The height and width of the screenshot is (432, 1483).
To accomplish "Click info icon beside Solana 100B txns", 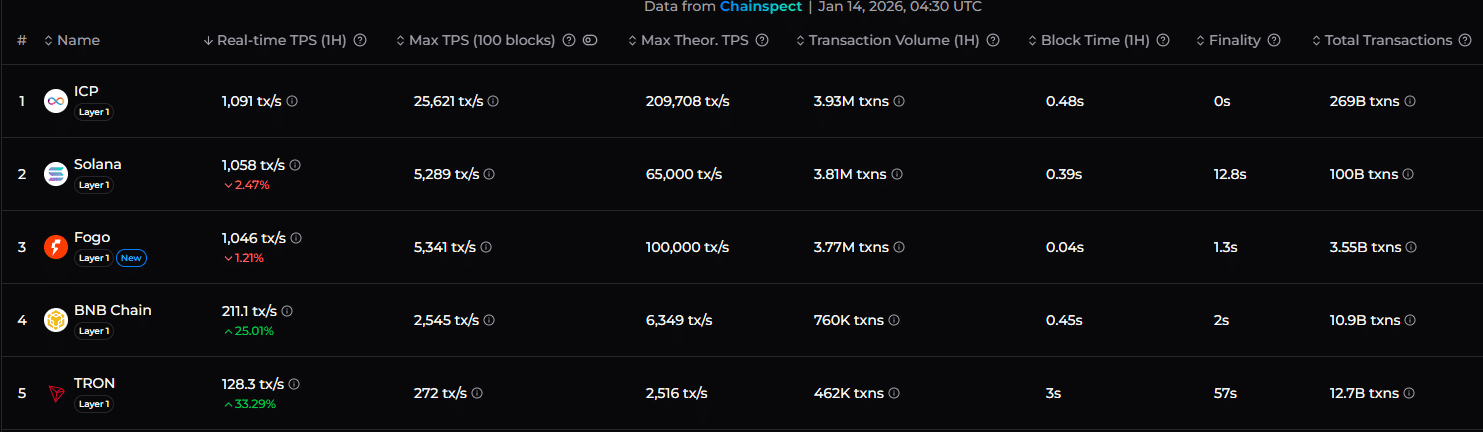I will pyautogui.click(x=1408, y=174).
